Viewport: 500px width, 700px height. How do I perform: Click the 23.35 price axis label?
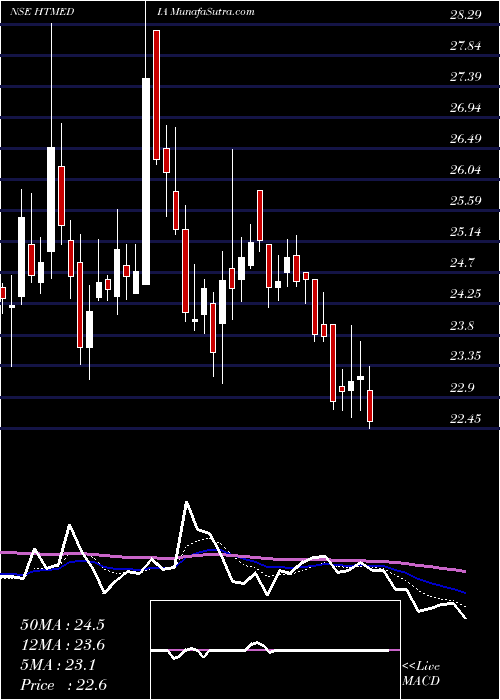click(x=466, y=356)
